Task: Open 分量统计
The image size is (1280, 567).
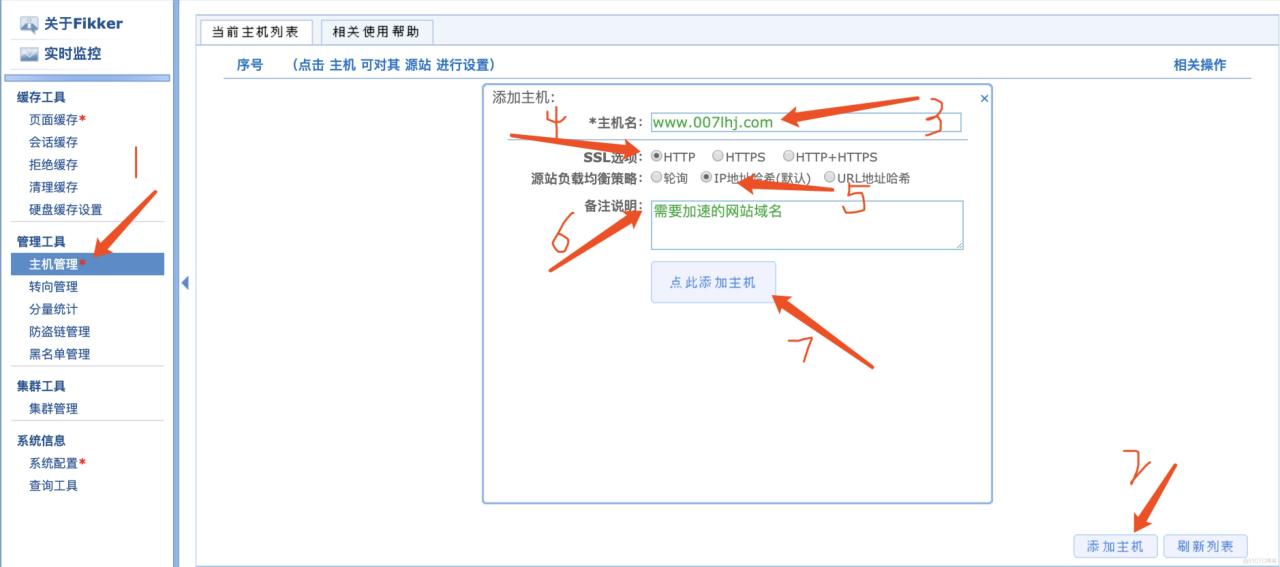Action: pyautogui.click(x=53, y=309)
